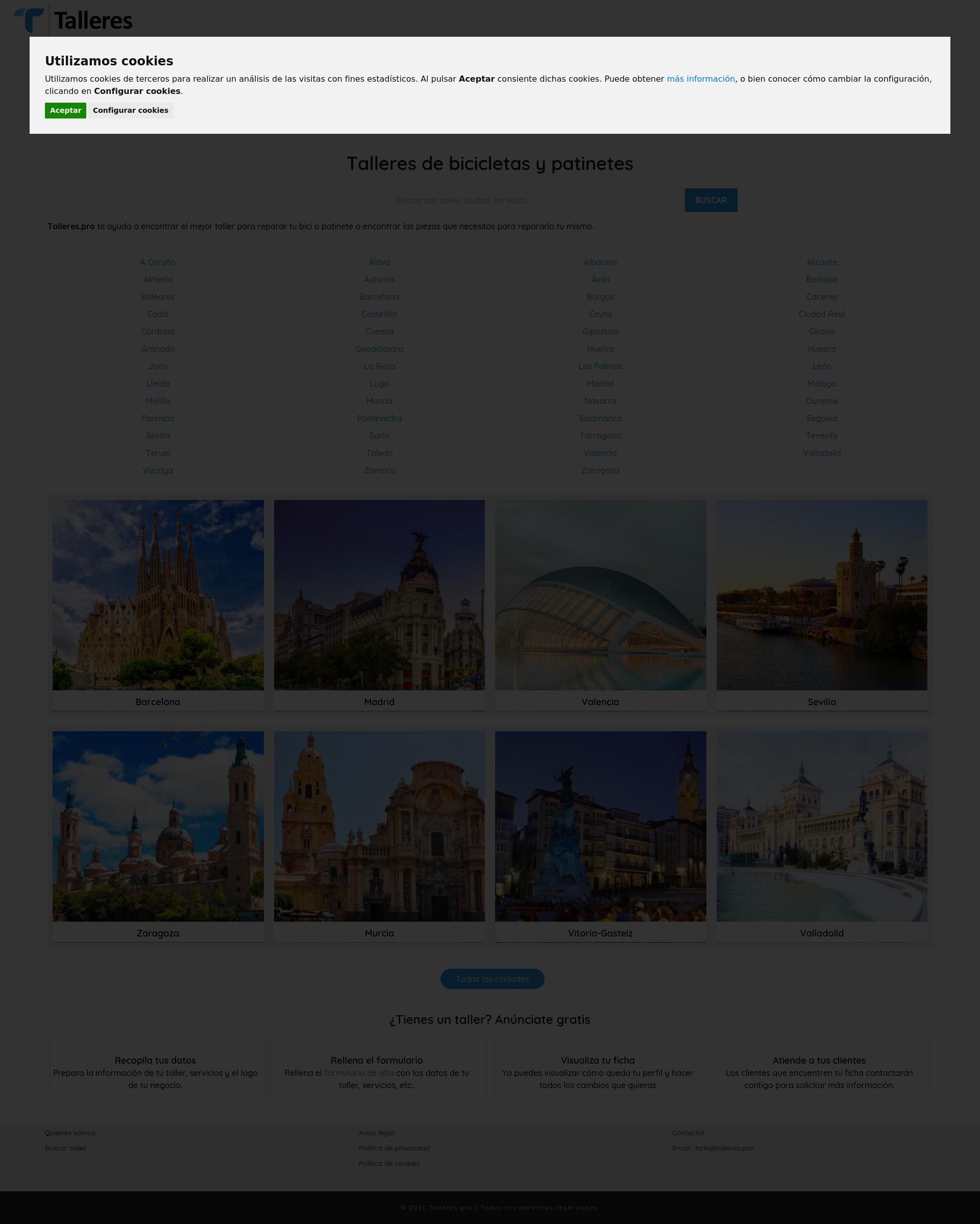Open the Sevilla Torre del Oro photo card
Viewport: 980px width, 1224px height.
pyautogui.click(x=822, y=605)
